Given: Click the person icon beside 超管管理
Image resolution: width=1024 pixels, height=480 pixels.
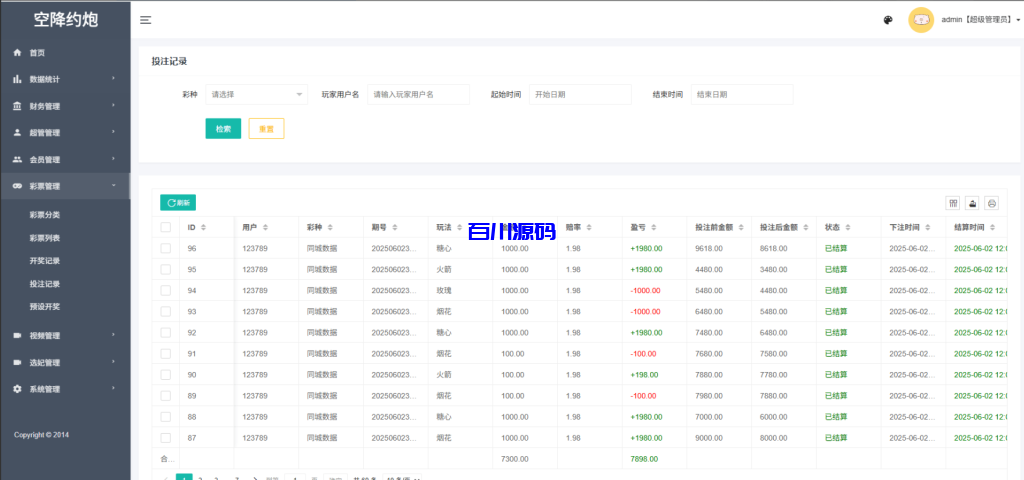Looking at the screenshot, I should pyautogui.click(x=18, y=133).
